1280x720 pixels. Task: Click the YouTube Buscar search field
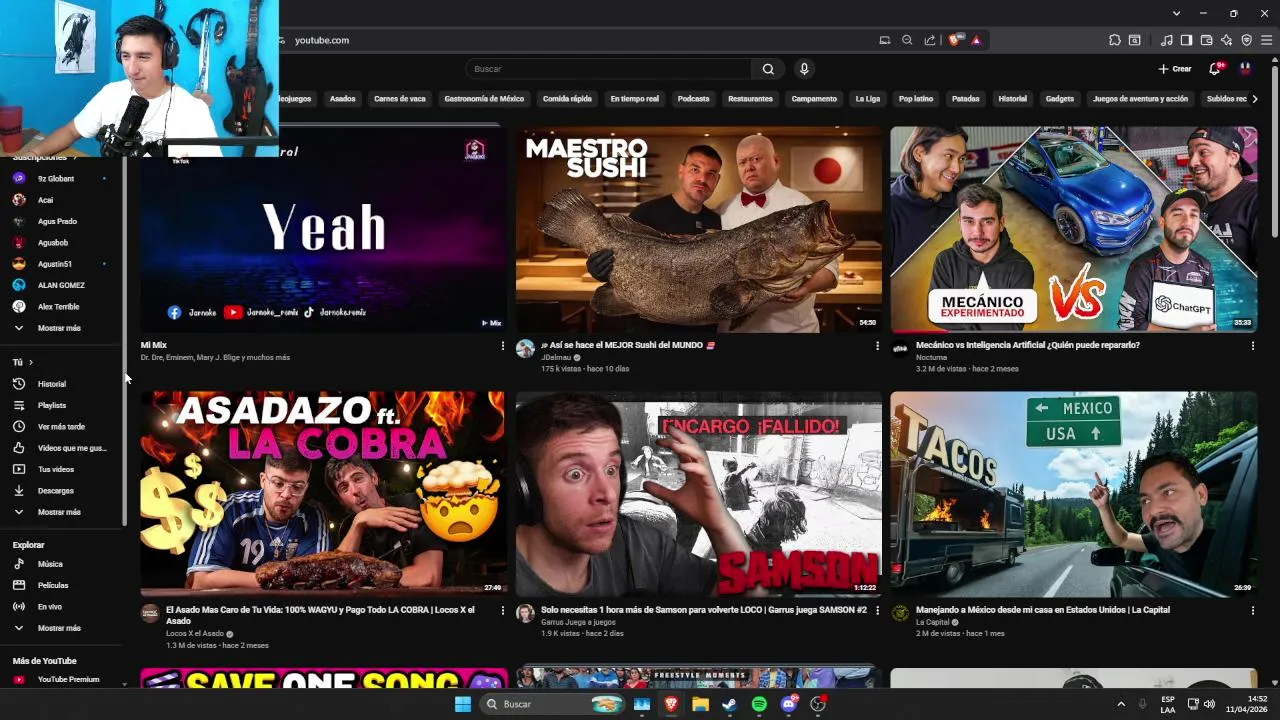[608, 69]
